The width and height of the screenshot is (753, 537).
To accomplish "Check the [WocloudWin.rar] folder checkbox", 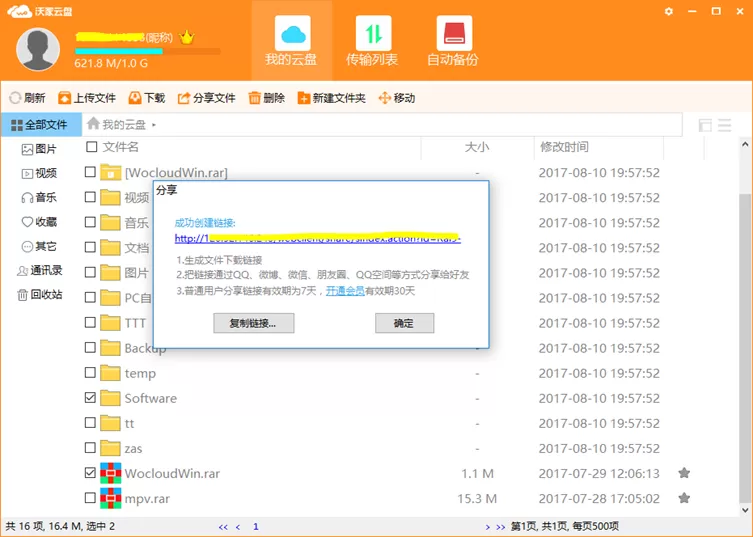I will (90, 172).
